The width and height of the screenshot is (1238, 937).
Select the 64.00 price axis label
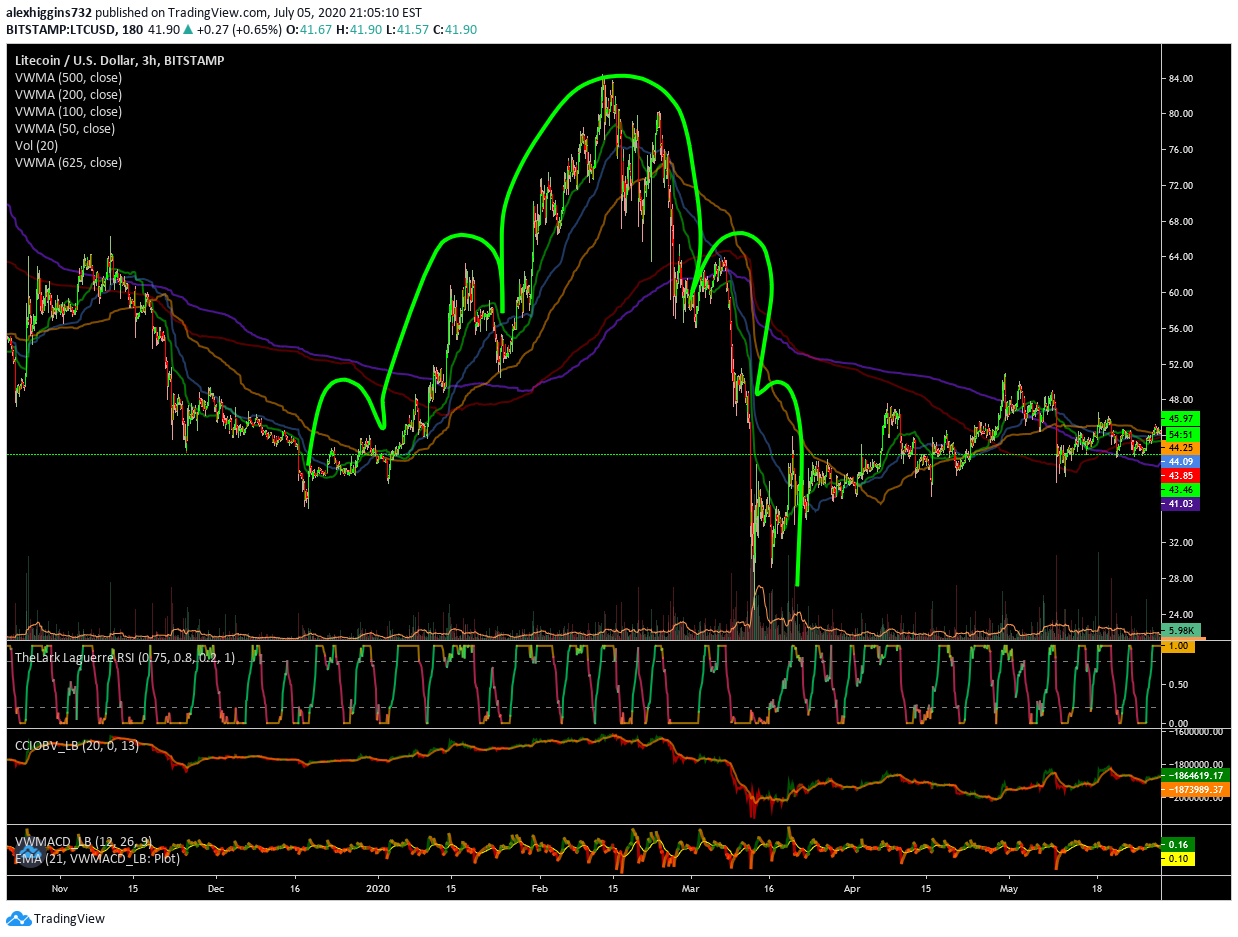click(1182, 257)
